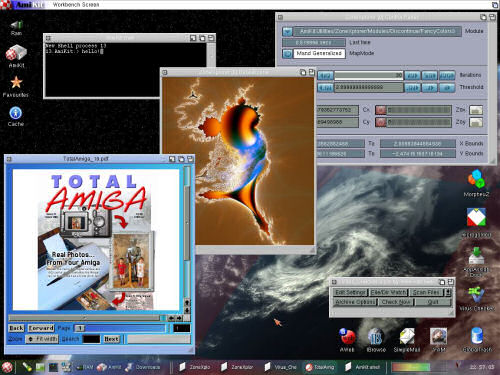
Task: Click Quit in Virus Checker window
Action: (433, 302)
